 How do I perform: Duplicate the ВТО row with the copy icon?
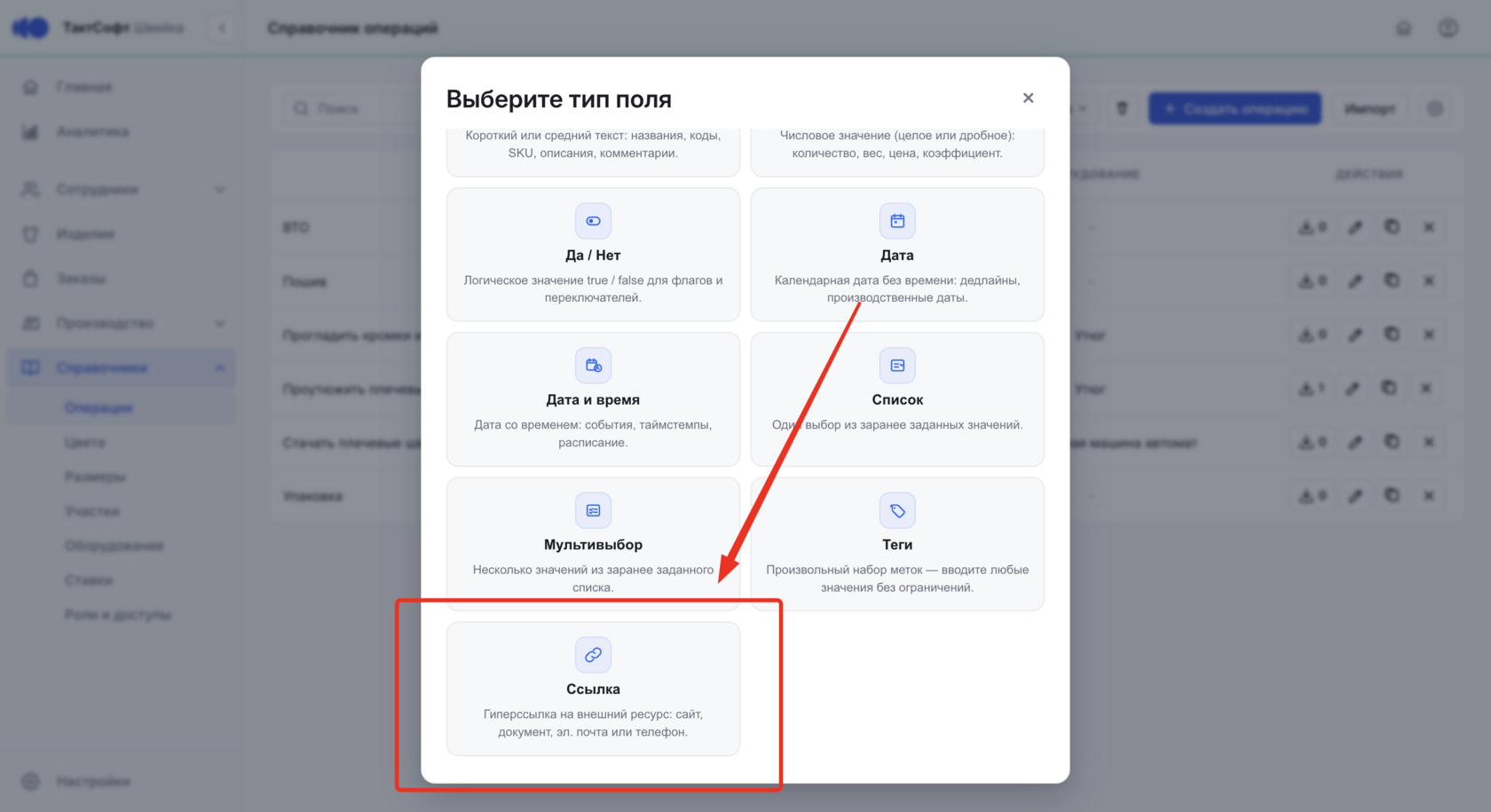tap(1392, 227)
